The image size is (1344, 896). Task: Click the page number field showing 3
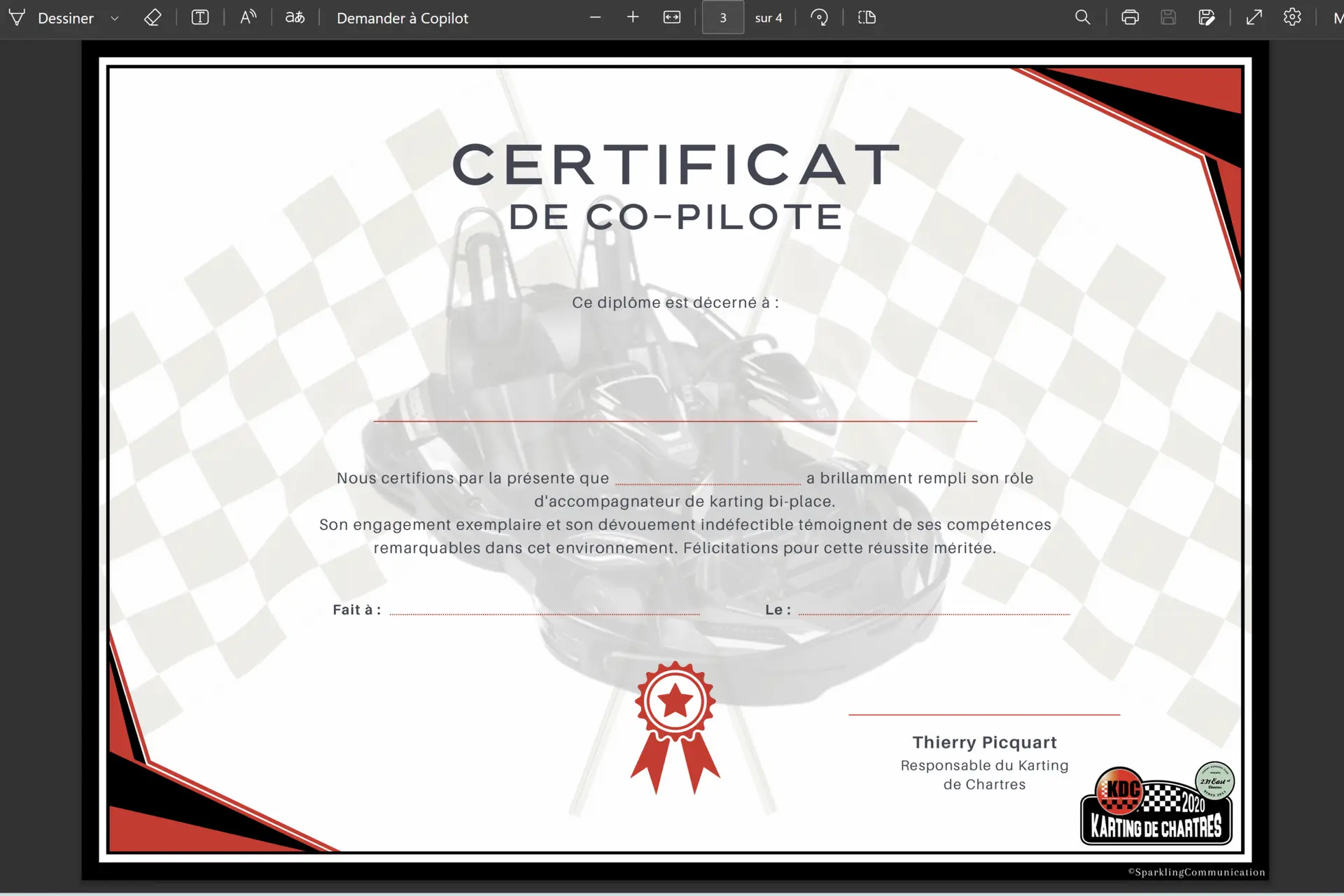click(x=722, y=18)
